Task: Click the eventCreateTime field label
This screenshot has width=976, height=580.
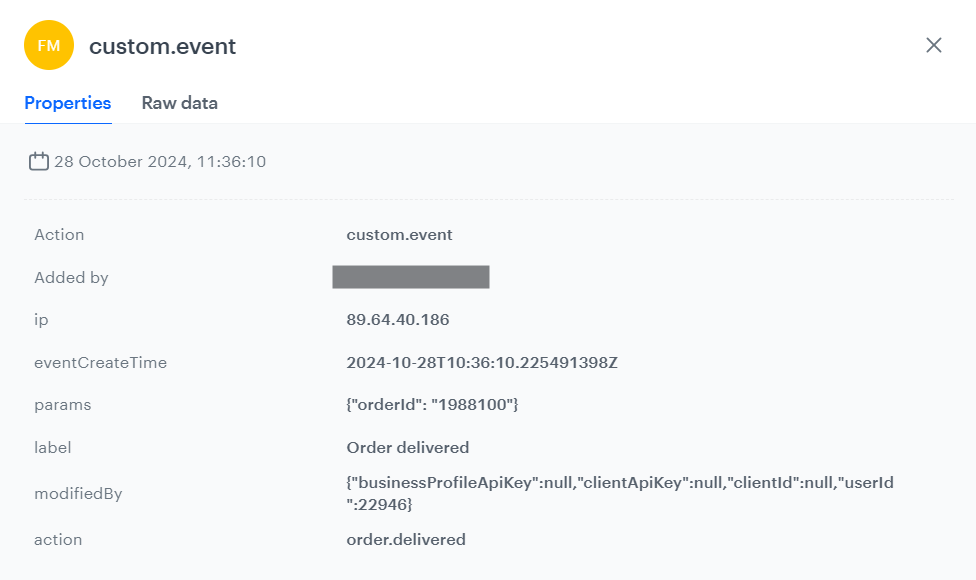Action: 102,363
